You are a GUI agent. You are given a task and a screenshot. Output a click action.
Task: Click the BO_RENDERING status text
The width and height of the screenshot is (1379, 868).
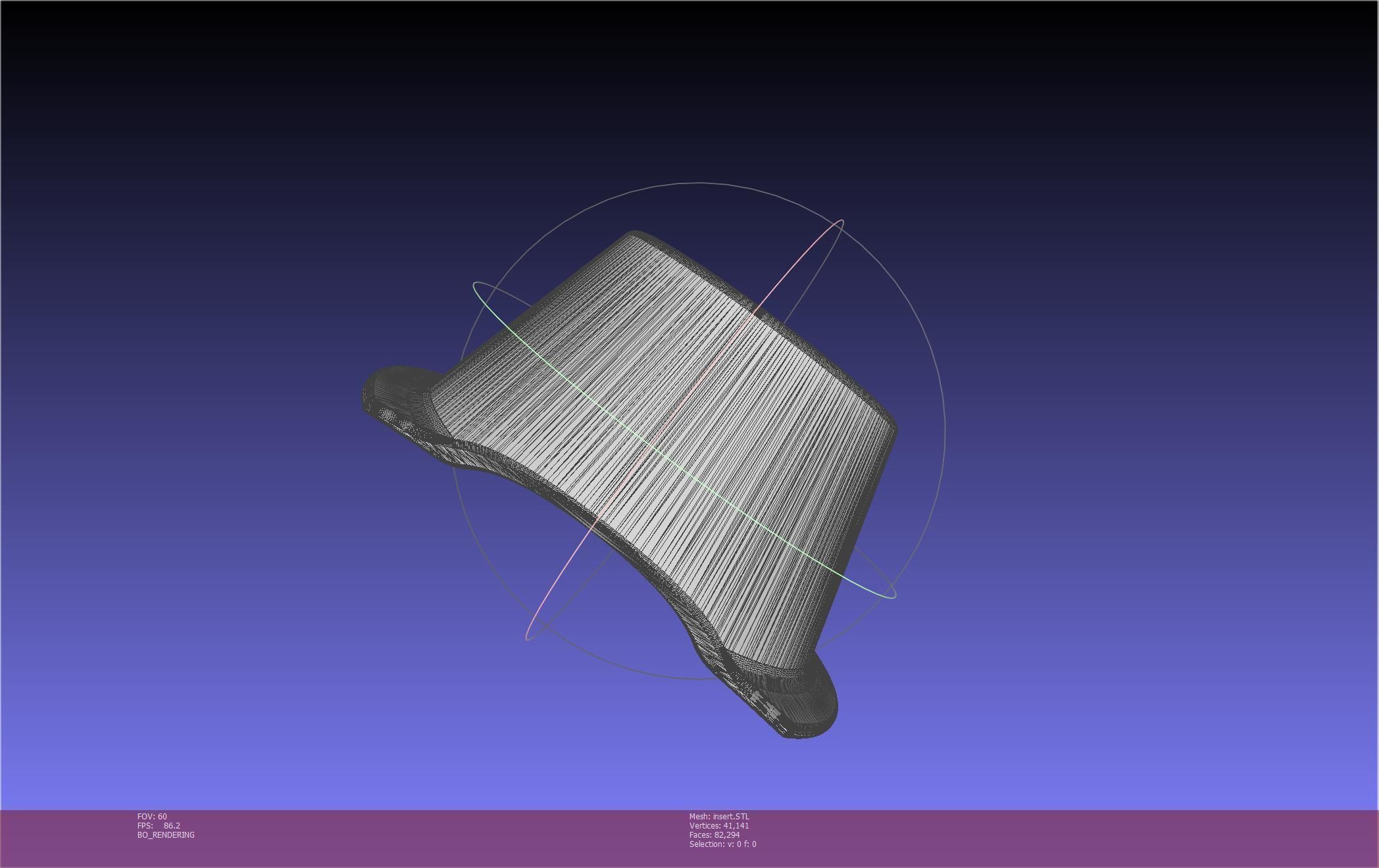point(166,834)
